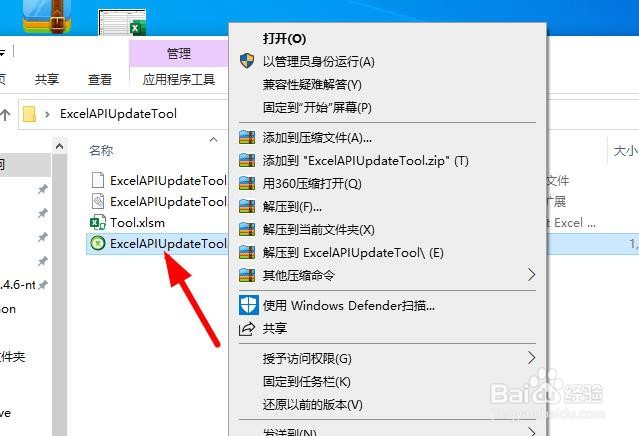Choose 打开(O) from the context menu

[x=284, y=38]
